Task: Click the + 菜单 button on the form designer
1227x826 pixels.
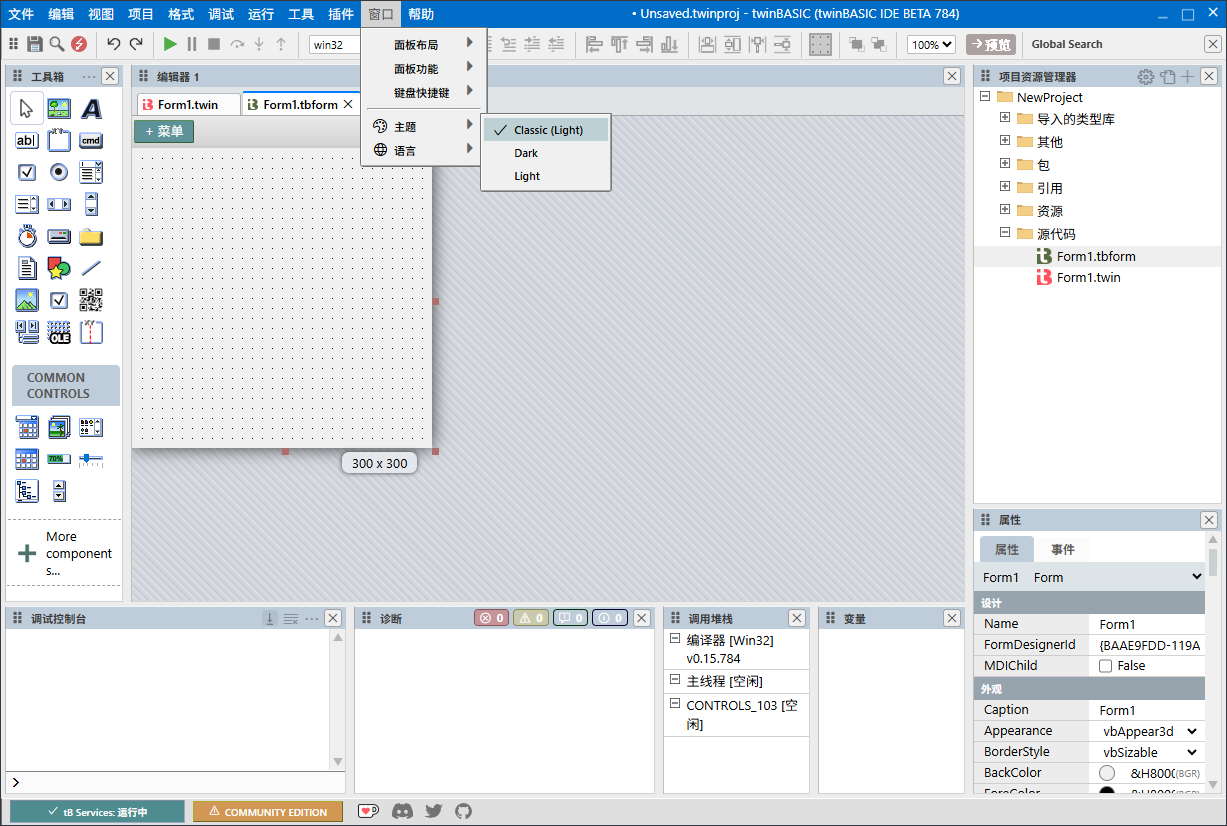Action: point(164,131)
